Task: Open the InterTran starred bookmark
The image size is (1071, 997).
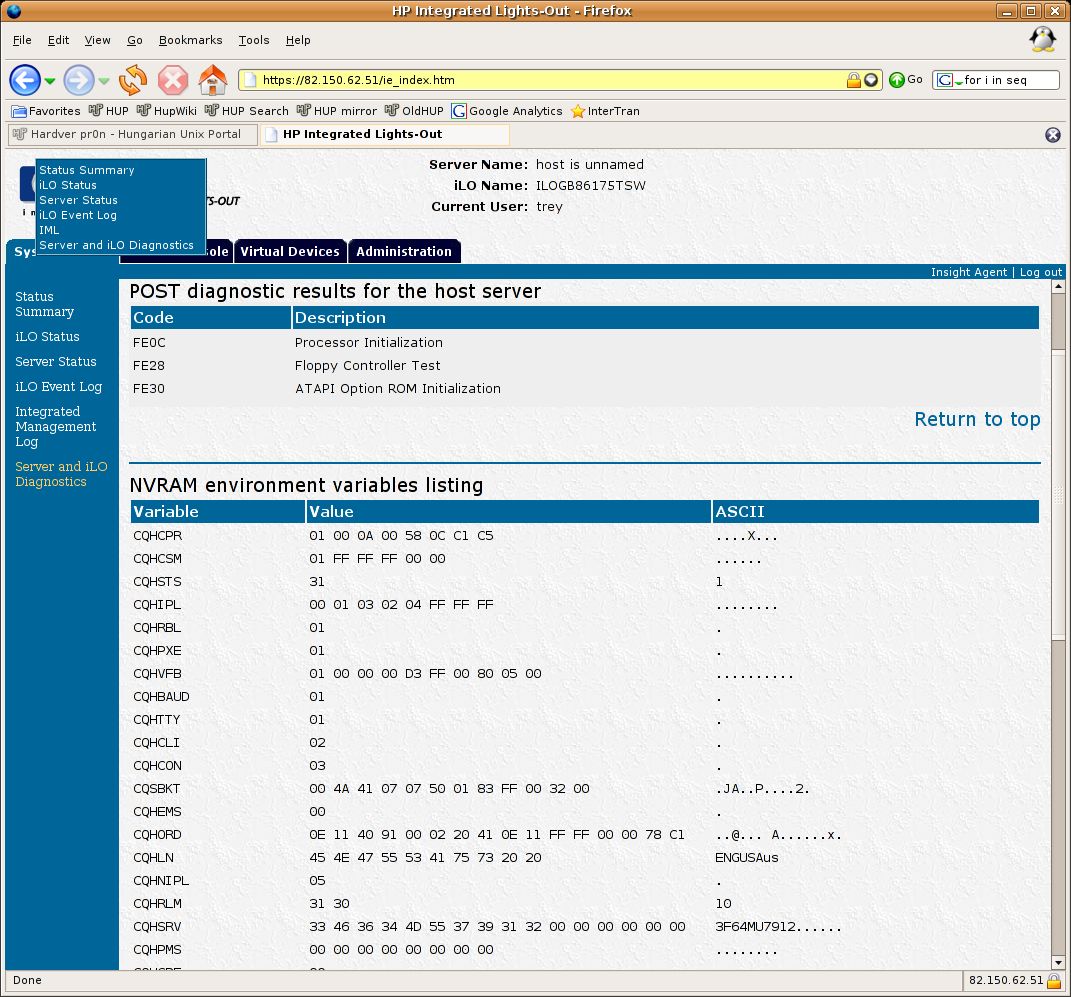Action: (605, 111)
